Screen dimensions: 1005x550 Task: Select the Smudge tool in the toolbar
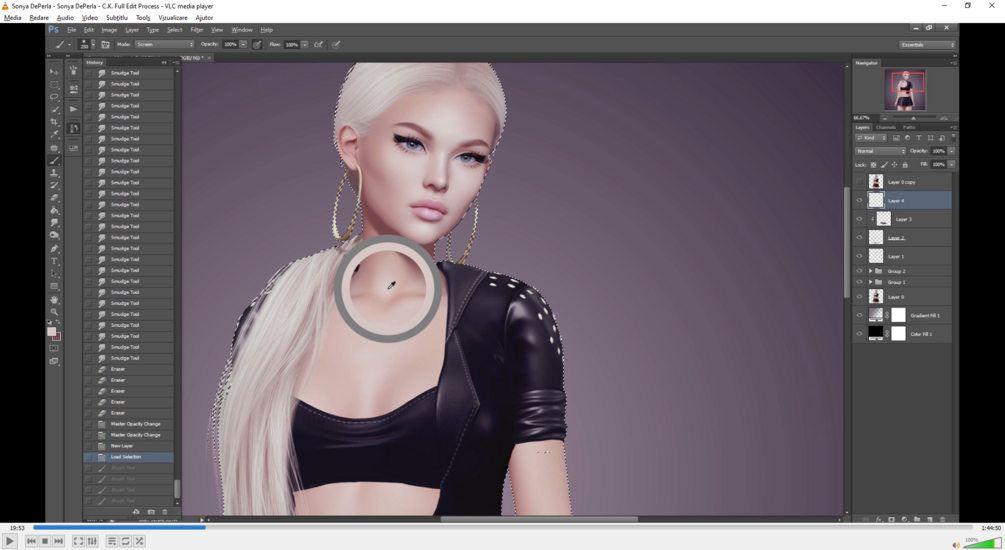pyautogui.click(x=54, y=223)
